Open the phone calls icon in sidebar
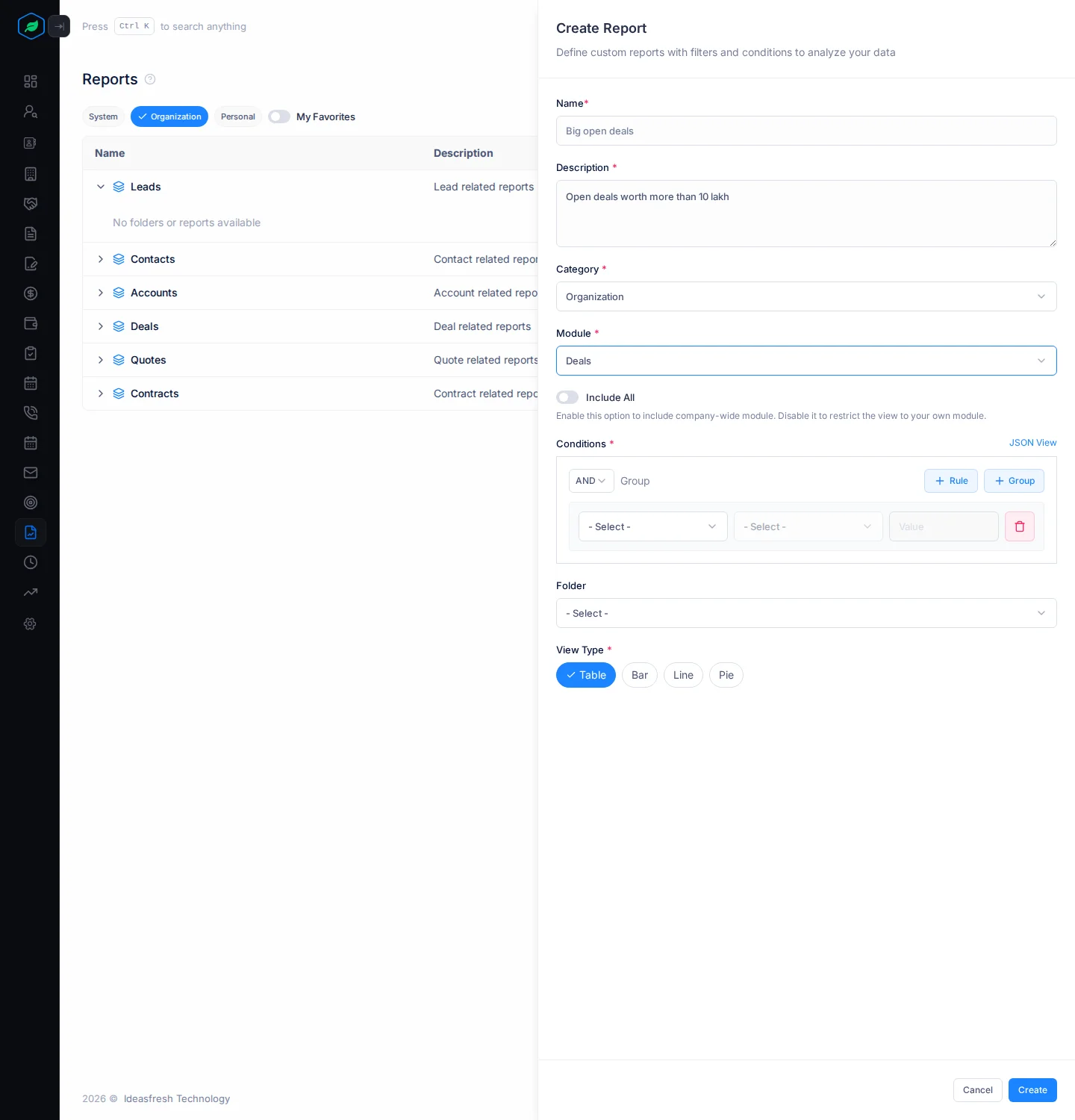 click(31, 413)
